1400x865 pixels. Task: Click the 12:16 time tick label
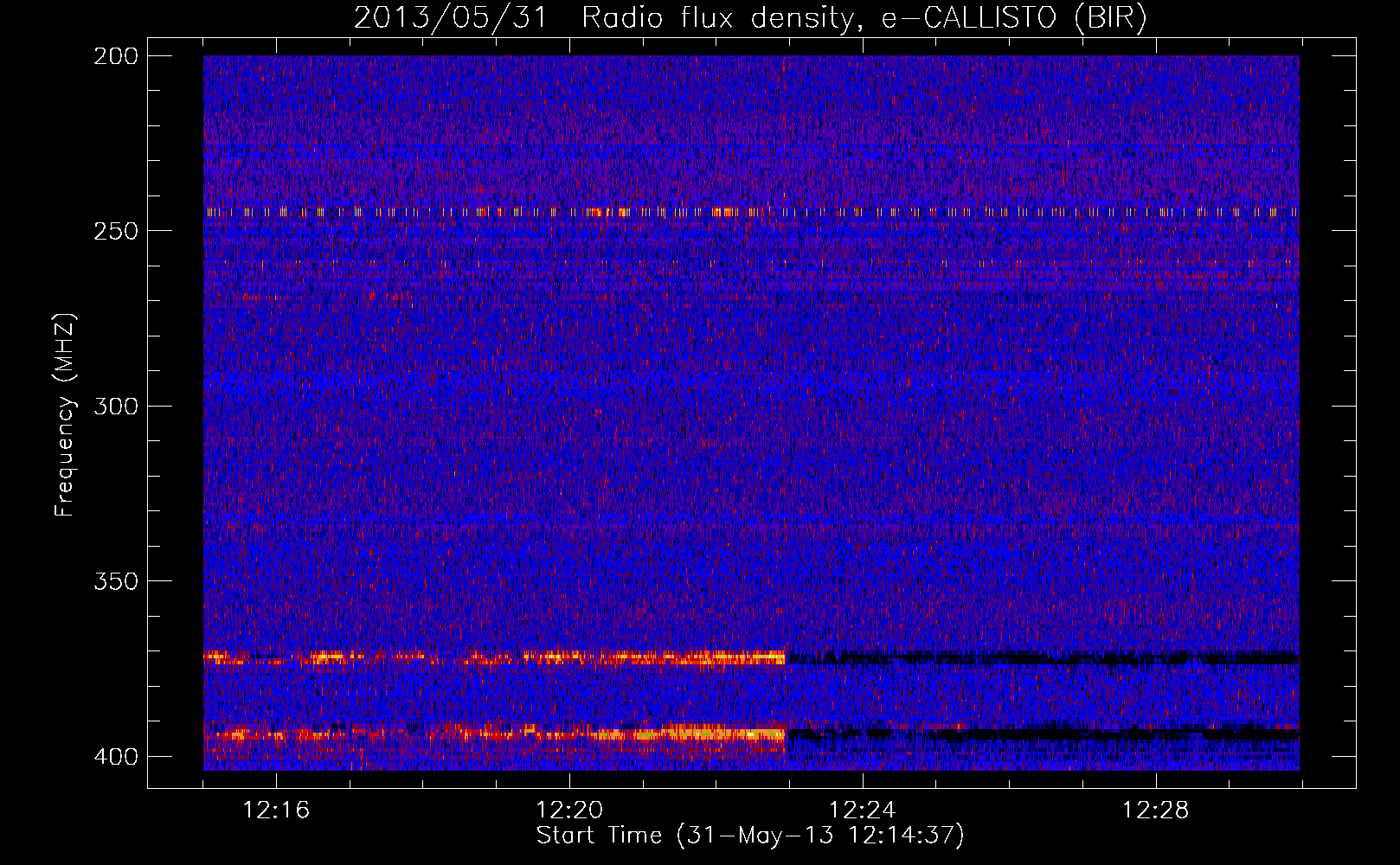tap(276, 811)
